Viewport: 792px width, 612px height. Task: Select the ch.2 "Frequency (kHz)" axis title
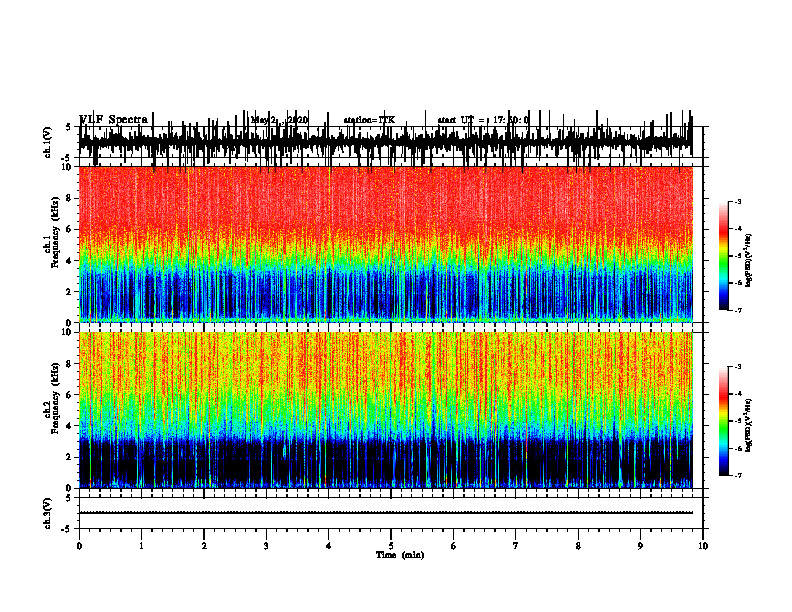(55, 398)
